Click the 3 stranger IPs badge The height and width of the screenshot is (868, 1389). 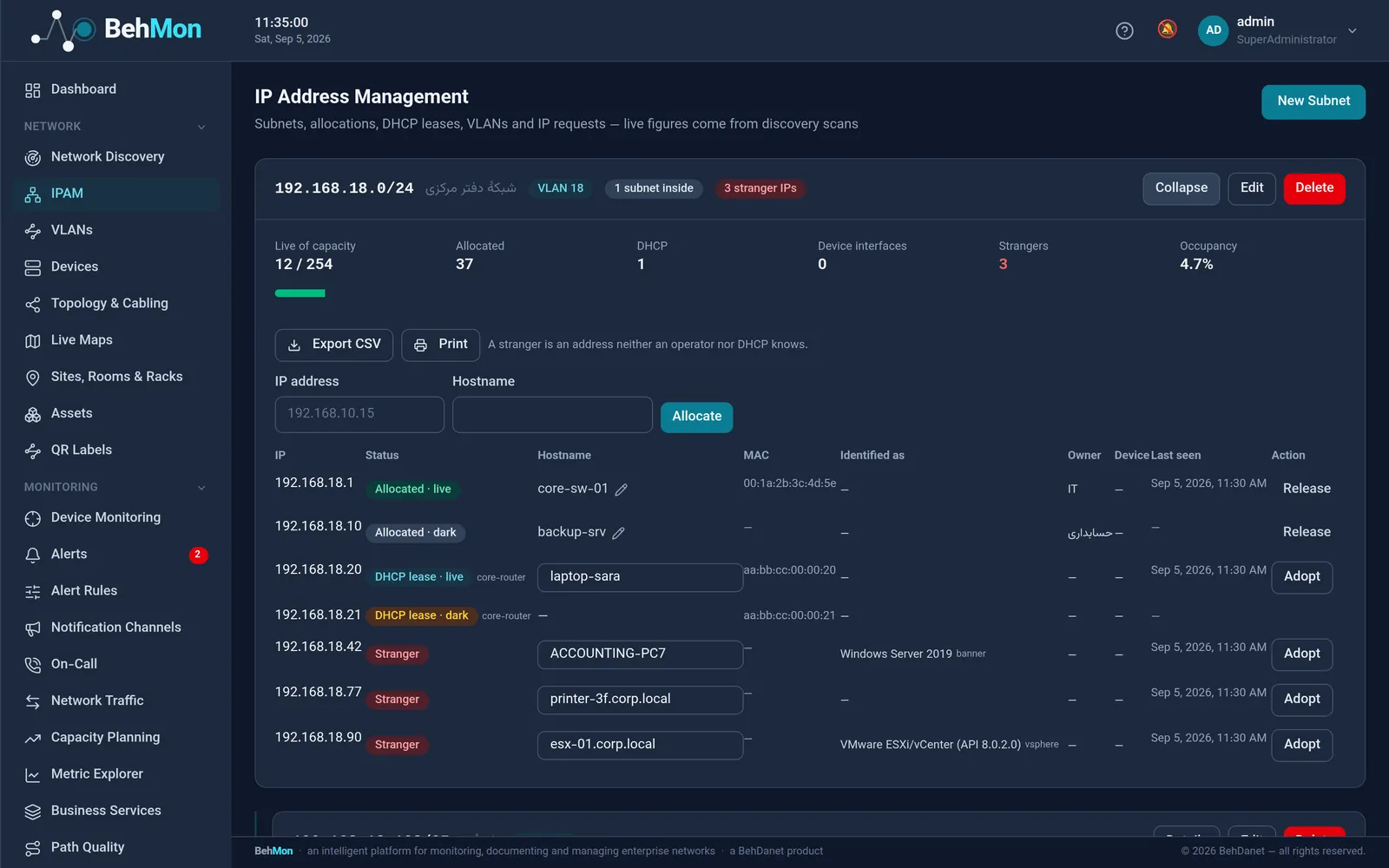[x=760, y=188]
